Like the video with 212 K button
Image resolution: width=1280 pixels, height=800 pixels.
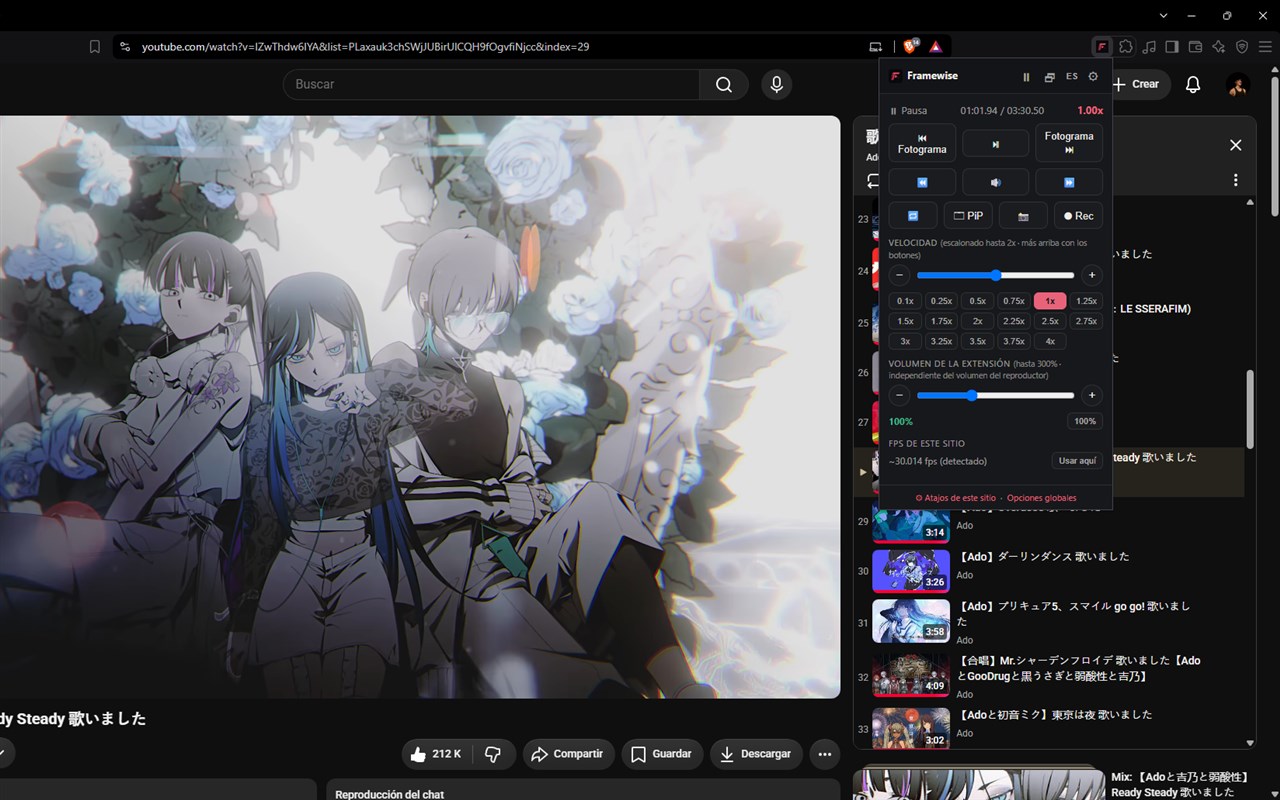[x=437, y=754]
